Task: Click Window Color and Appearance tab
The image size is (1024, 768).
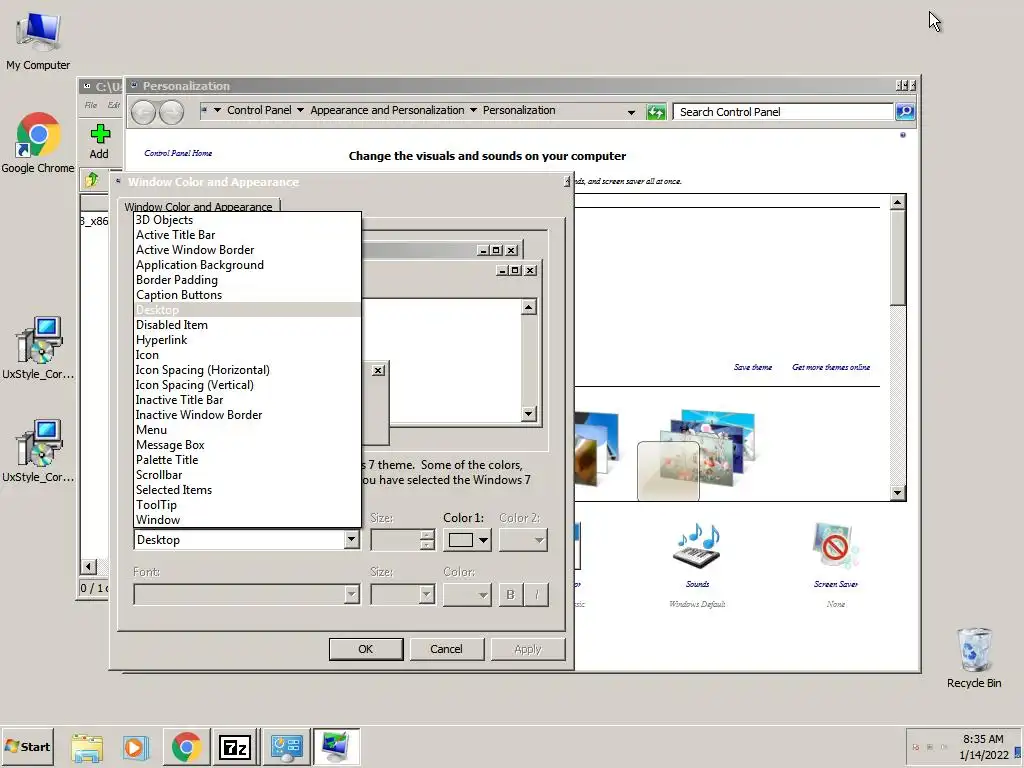Action: tap(199, 206)
